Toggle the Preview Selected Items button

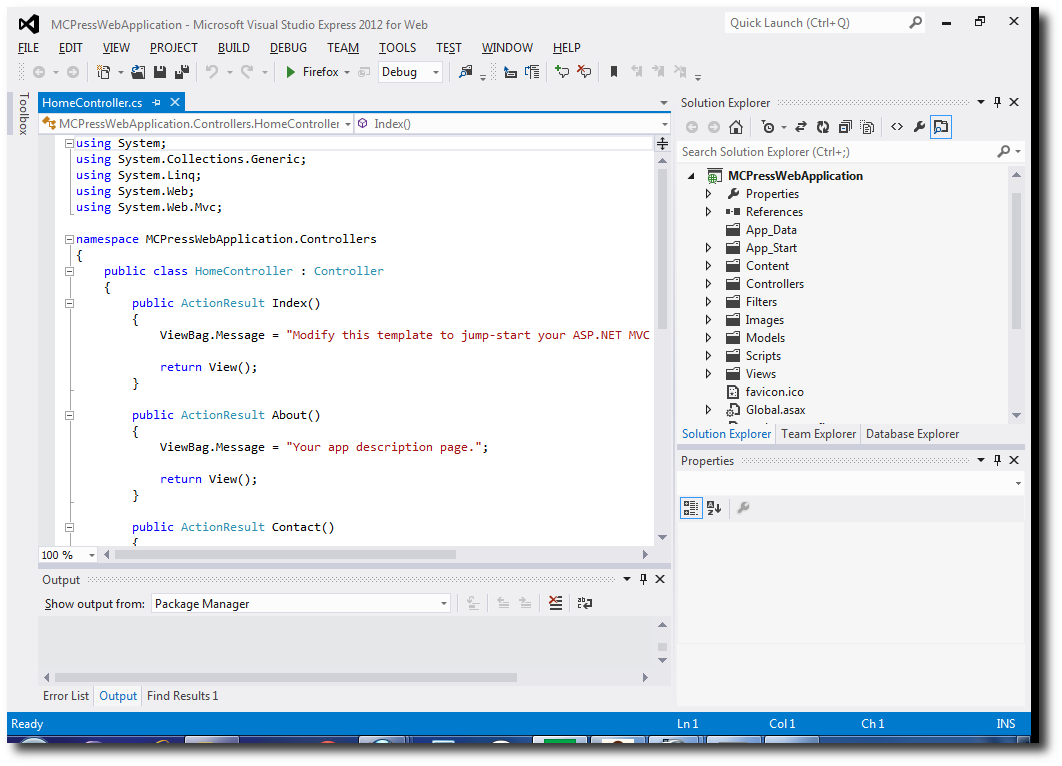coord(941,127)
